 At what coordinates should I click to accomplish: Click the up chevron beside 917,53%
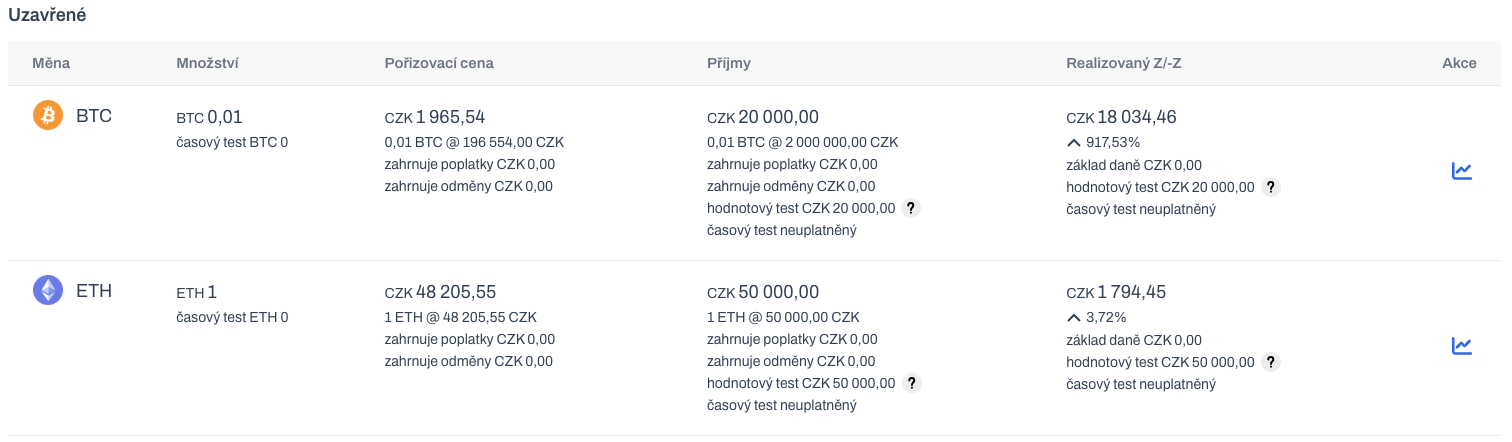click(x=1074, y=142)
